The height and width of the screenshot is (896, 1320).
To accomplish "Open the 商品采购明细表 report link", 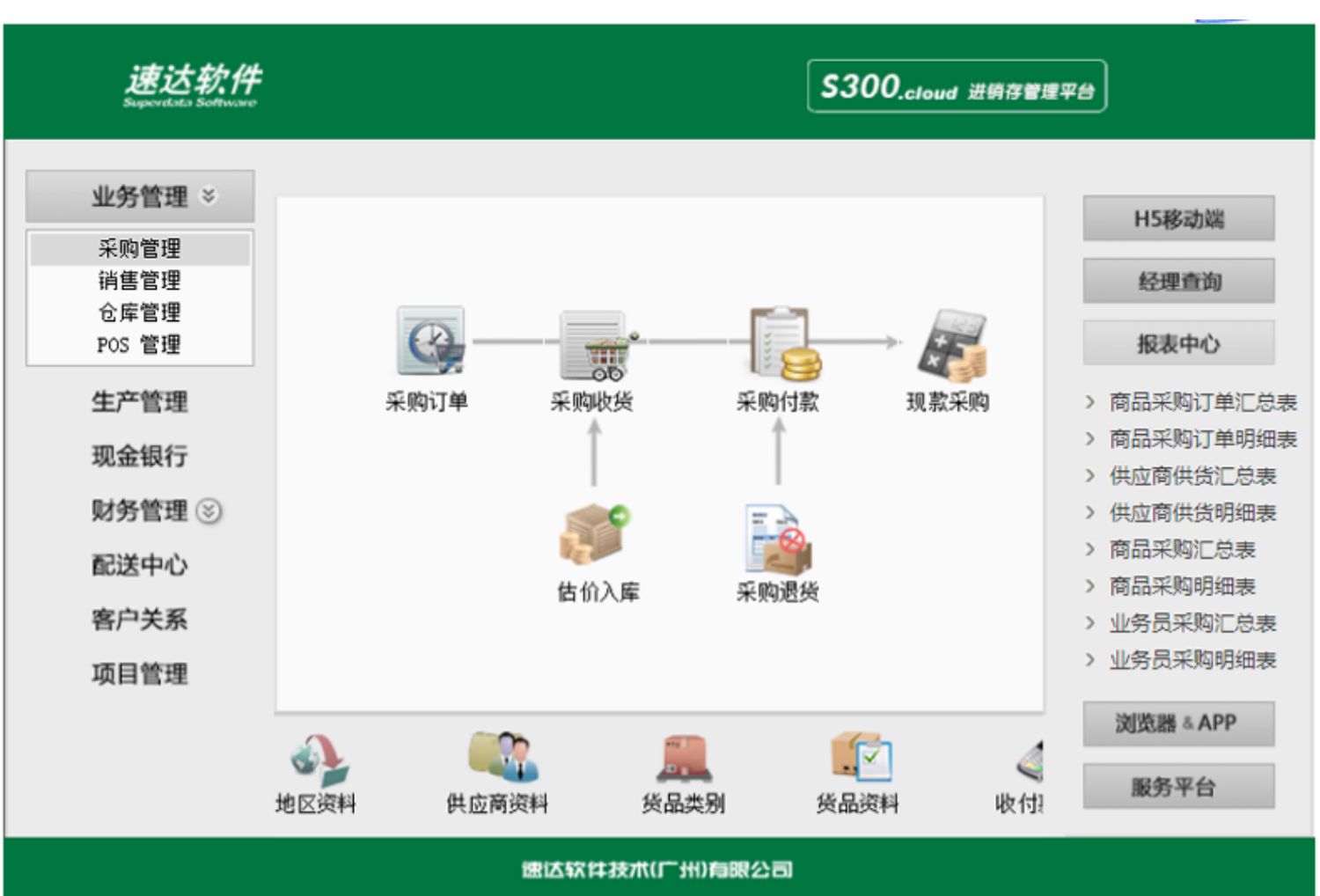I will point(1182,586).
